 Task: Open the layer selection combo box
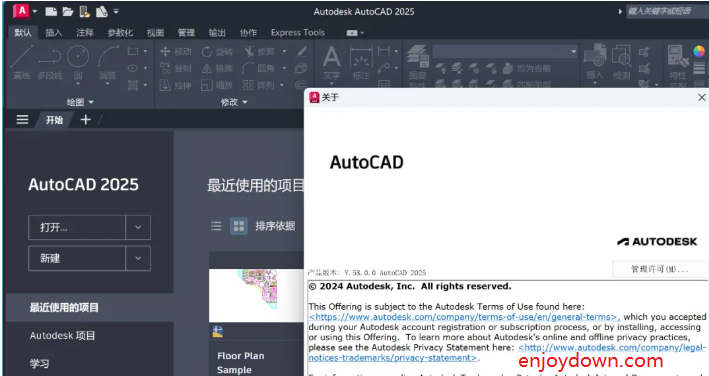point(506,52)
